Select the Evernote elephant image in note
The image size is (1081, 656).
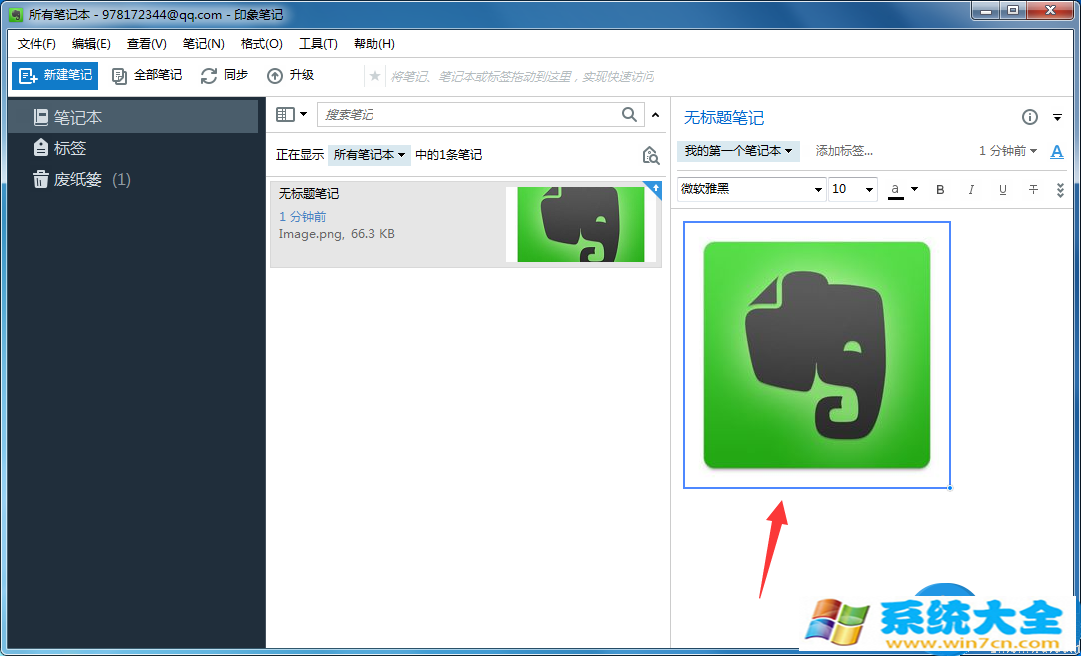click(817, 355)
